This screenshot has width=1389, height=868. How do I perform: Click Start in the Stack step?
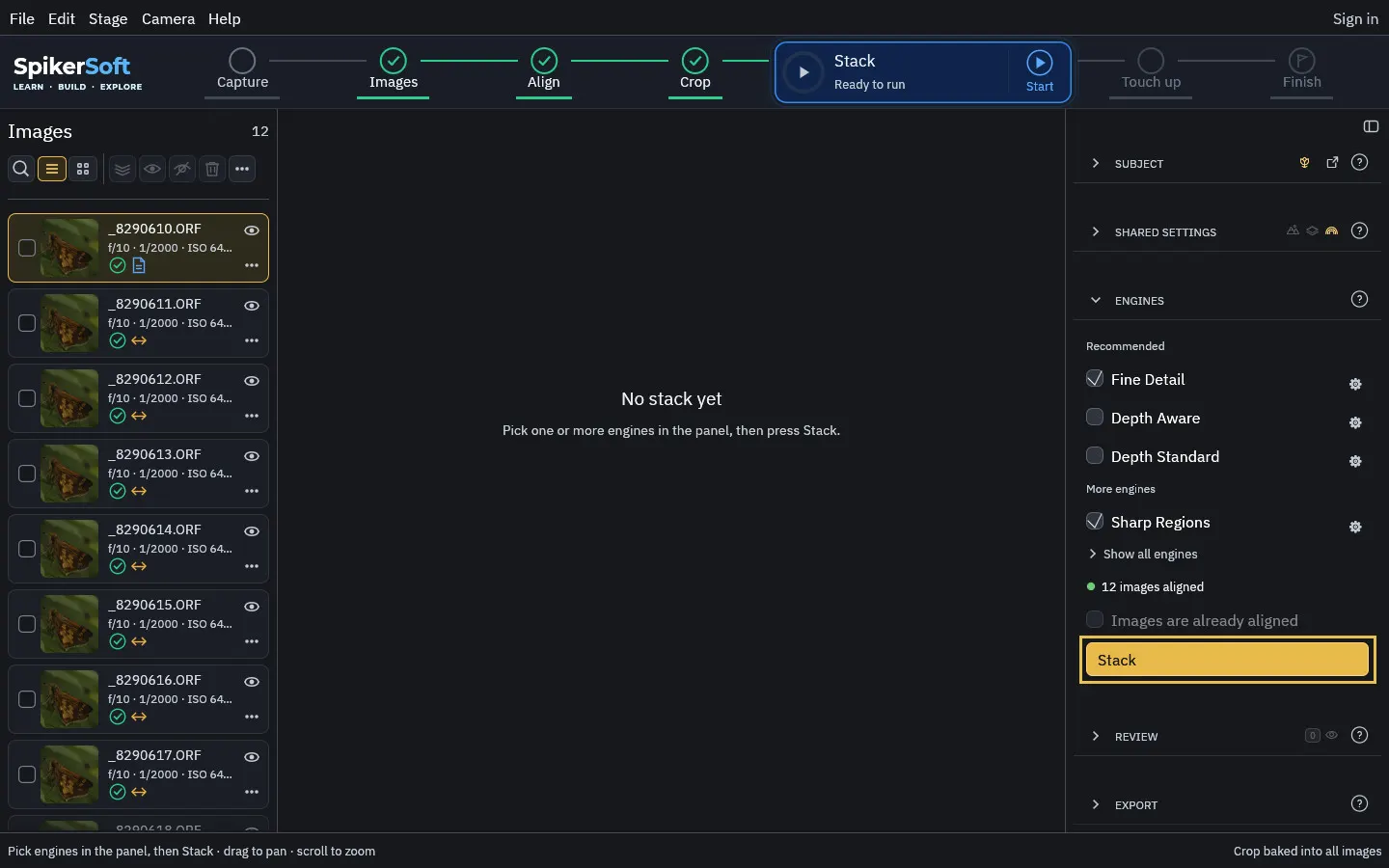point(1039,71)
